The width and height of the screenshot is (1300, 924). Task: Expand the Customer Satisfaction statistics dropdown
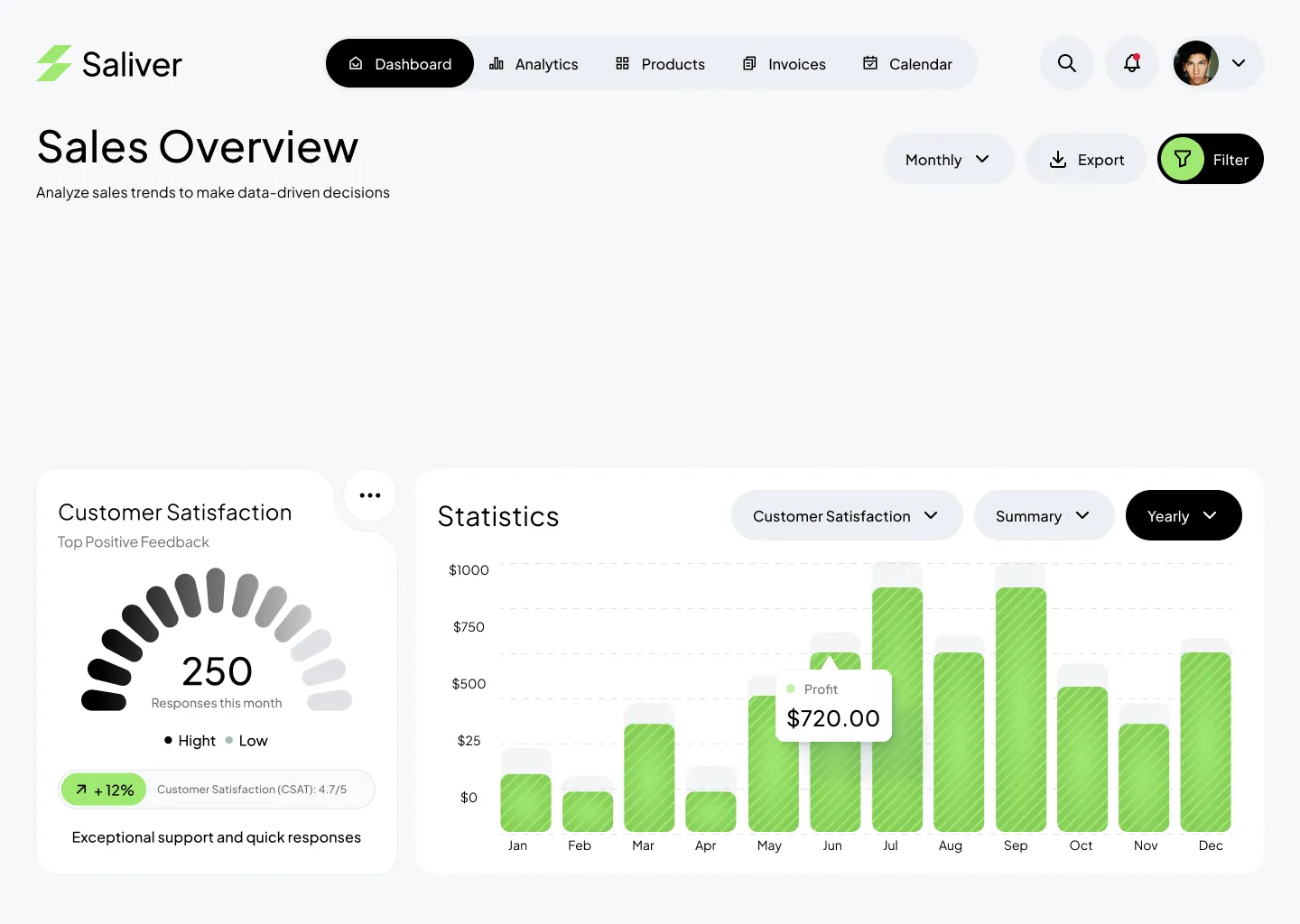[846, 516]
